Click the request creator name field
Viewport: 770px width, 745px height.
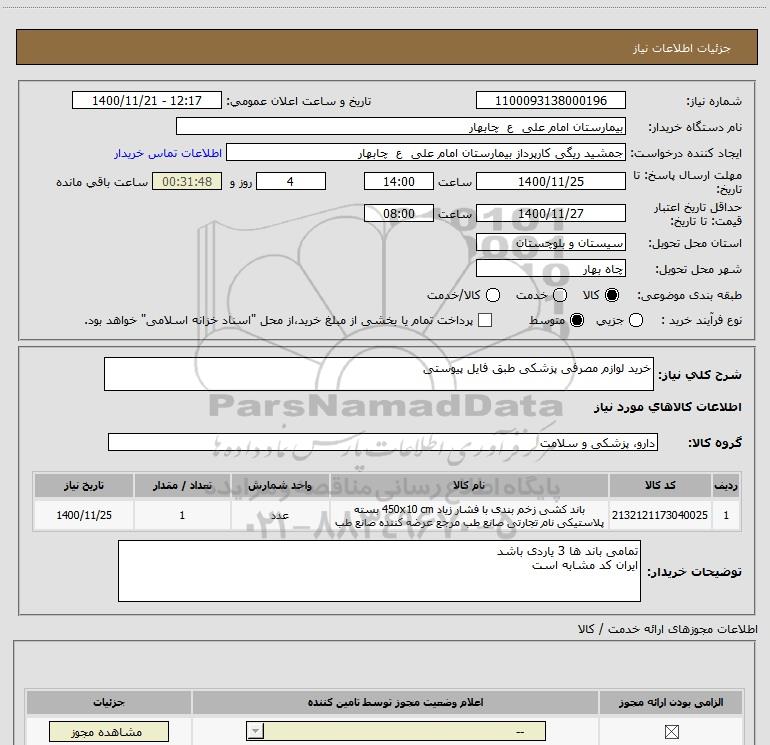(426, 153)
